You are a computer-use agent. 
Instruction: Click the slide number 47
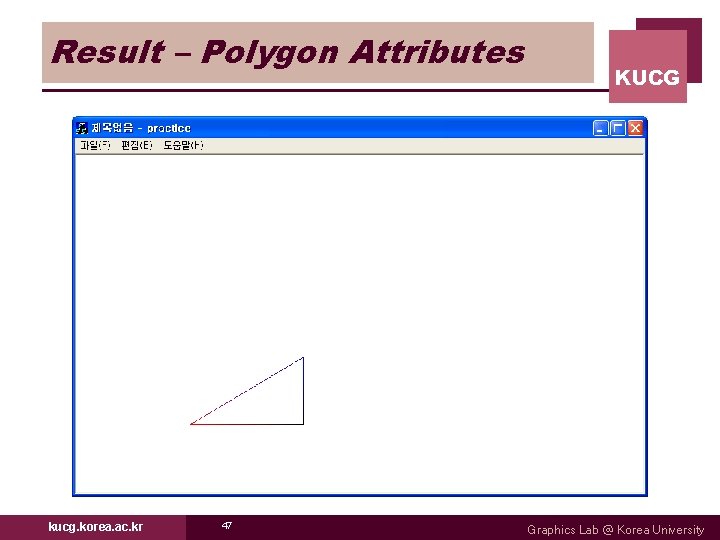227,525
